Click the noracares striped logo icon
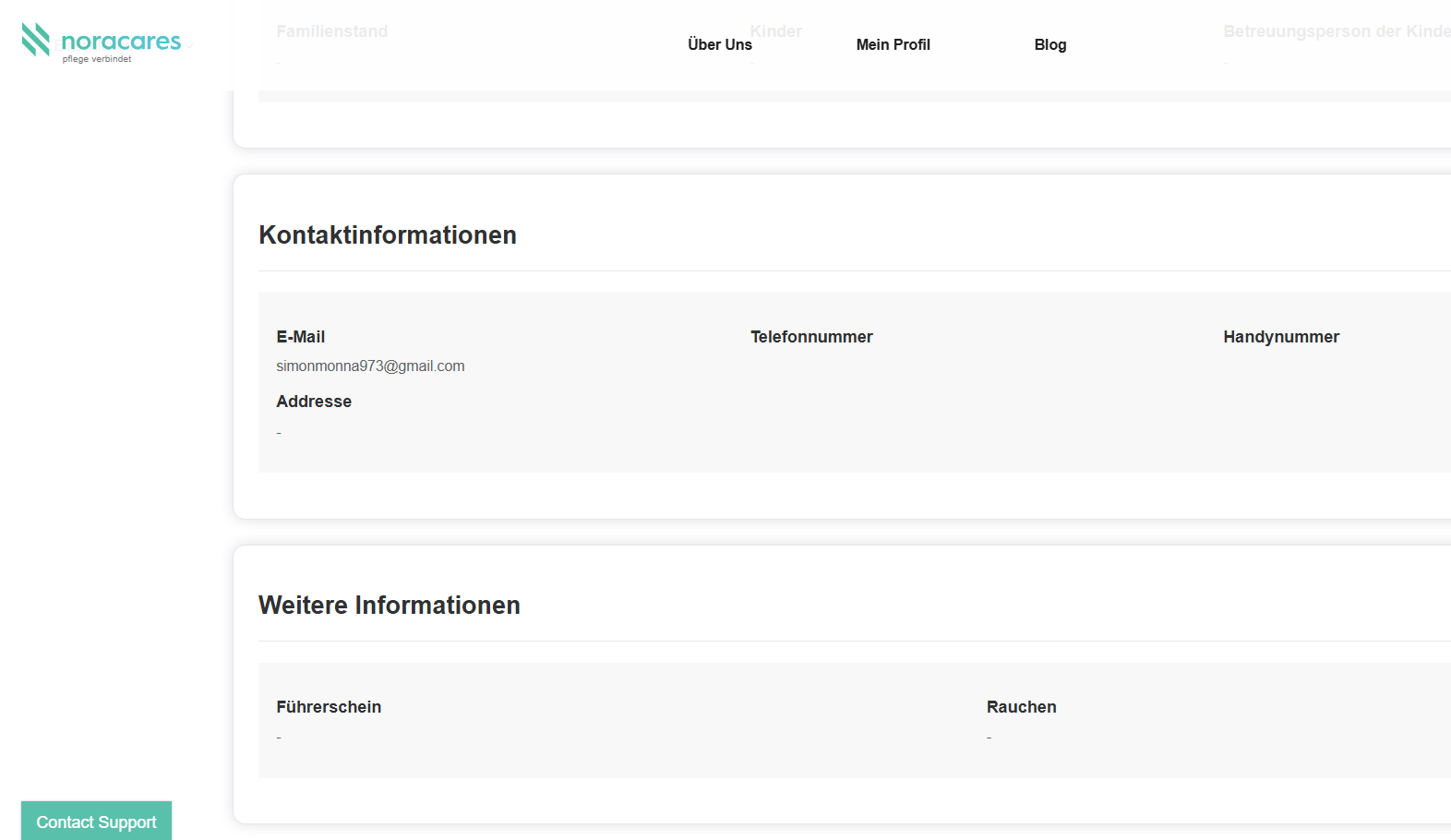1451x840 pixels. click(36, 40)
